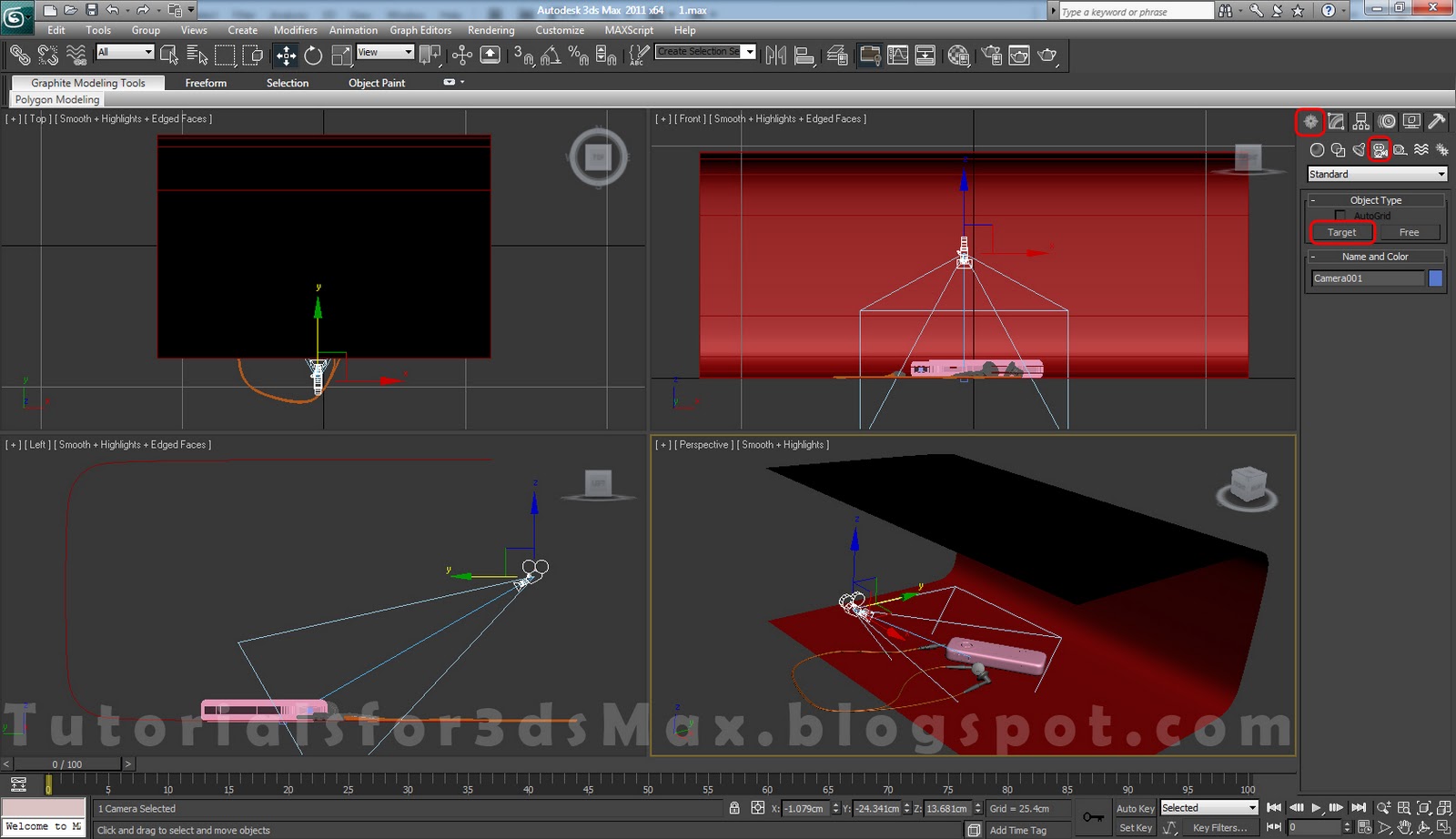The width and height of the screenshot is (1456, 839).
Task: Open the Rendered Frame Window
Action: [x=1019, y=56]
